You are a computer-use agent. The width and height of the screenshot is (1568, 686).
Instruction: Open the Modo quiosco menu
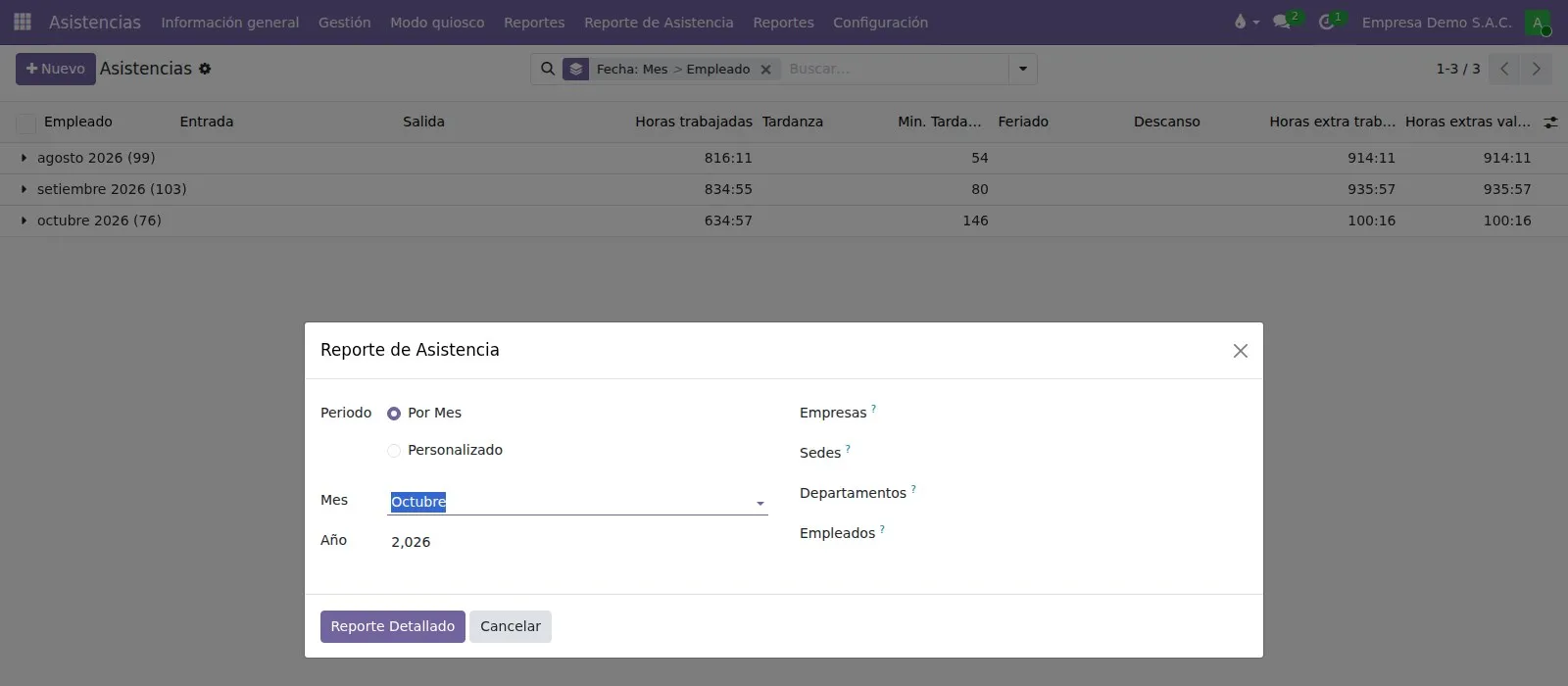point(437,23)
